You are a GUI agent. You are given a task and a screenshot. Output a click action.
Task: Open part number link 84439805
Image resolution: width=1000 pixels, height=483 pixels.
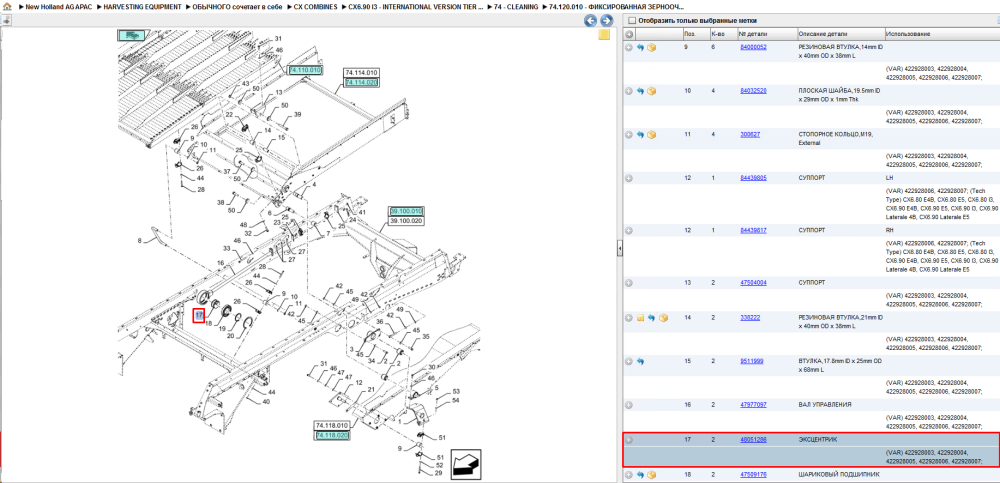[x=753, y=178]
